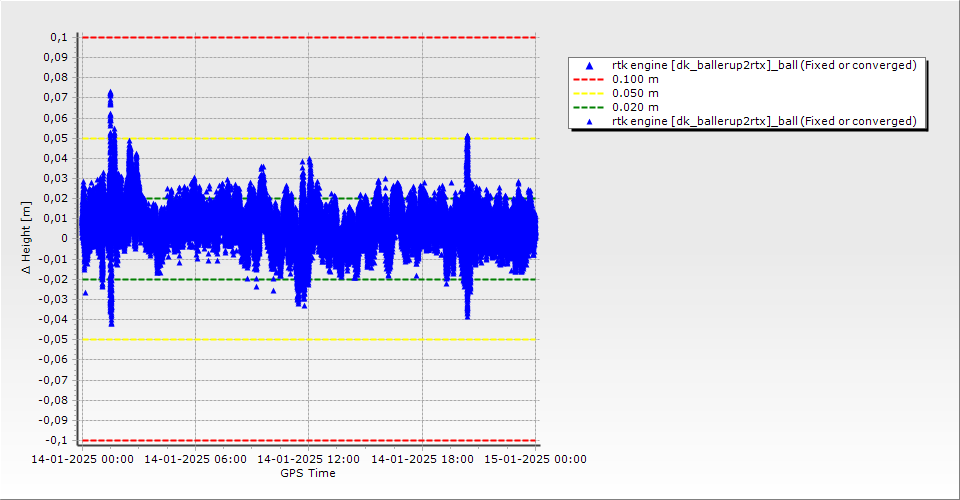Click the '-0,09' height axis tick

tap(54, 420)
